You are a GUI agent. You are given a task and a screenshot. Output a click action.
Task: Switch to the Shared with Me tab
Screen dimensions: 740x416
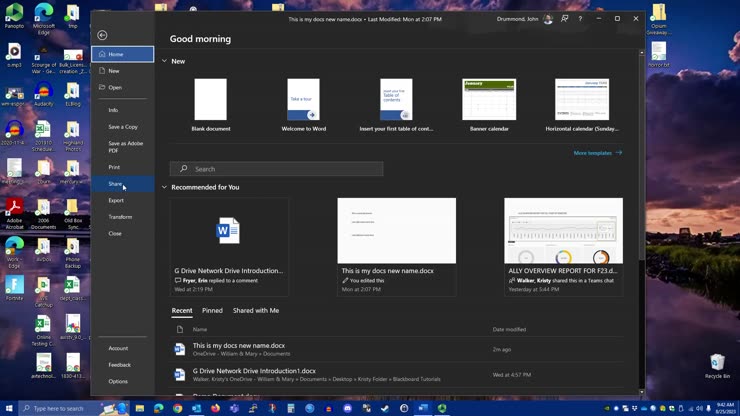[256, 311]
